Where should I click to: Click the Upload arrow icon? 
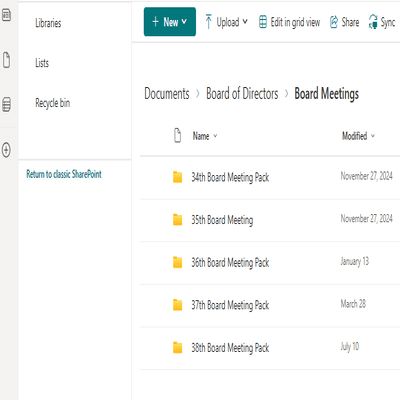209,22
